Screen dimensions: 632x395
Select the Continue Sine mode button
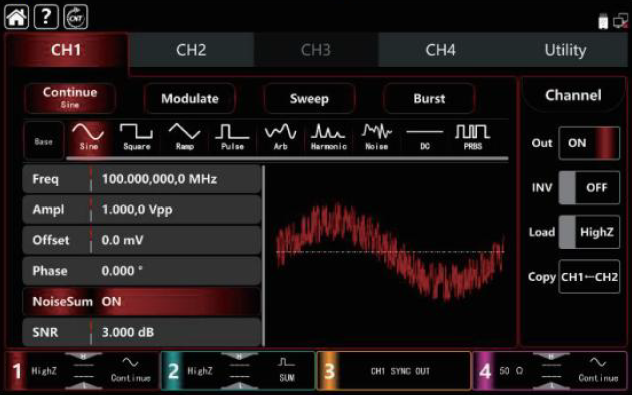(70, 98)
